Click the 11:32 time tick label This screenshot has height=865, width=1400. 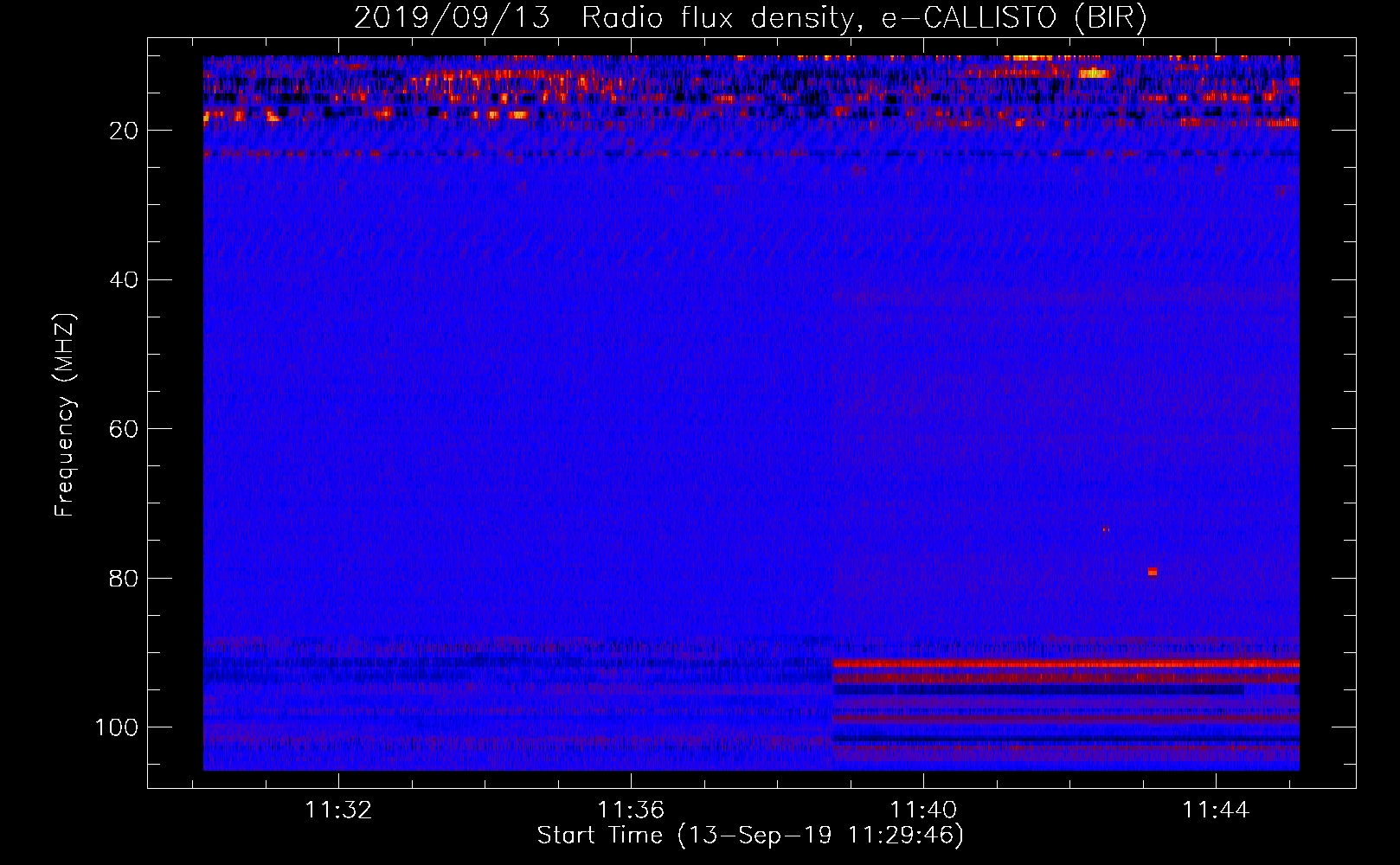click(338, 811)
